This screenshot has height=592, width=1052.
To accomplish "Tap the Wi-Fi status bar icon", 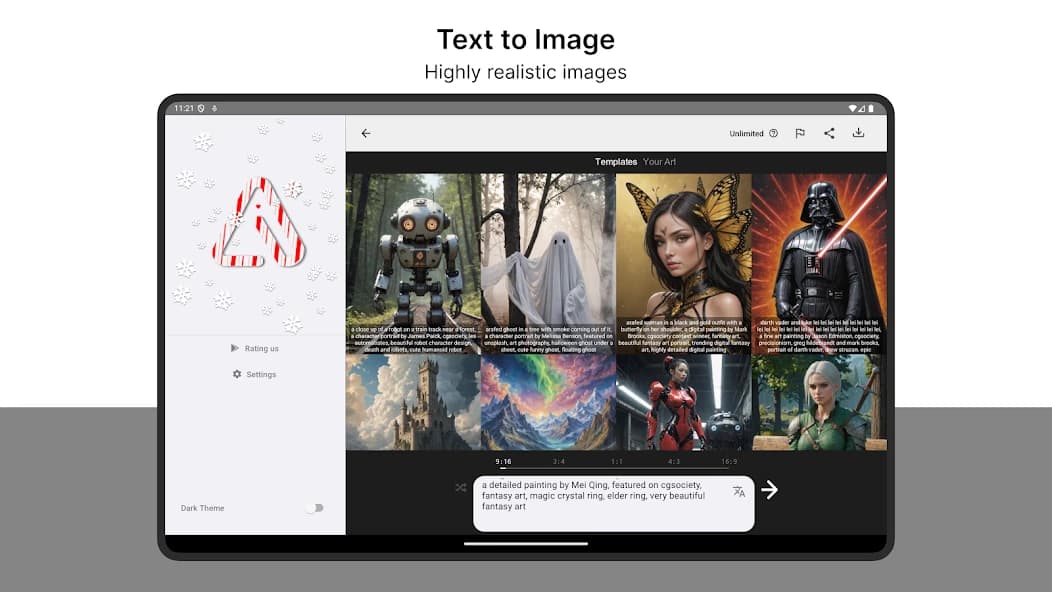I will (852, 108).
